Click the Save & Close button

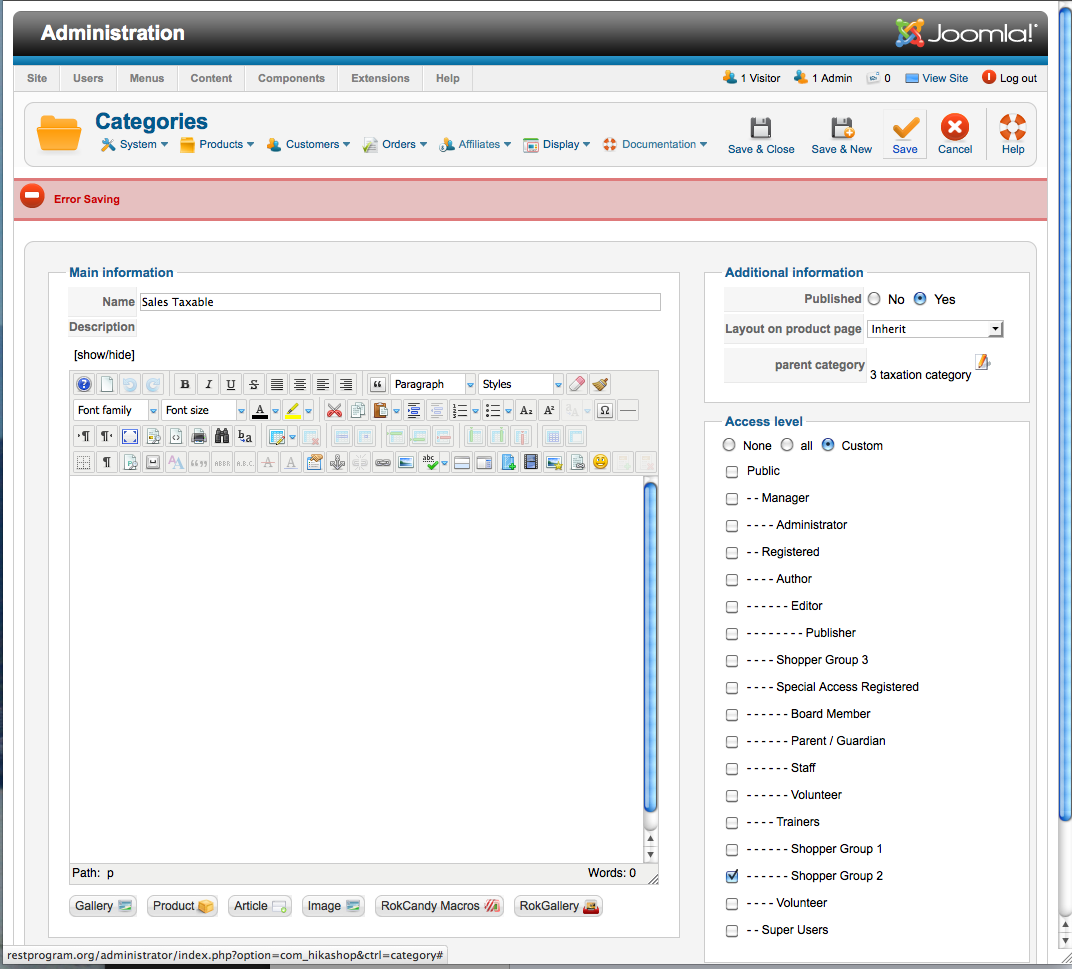(761, 135)
